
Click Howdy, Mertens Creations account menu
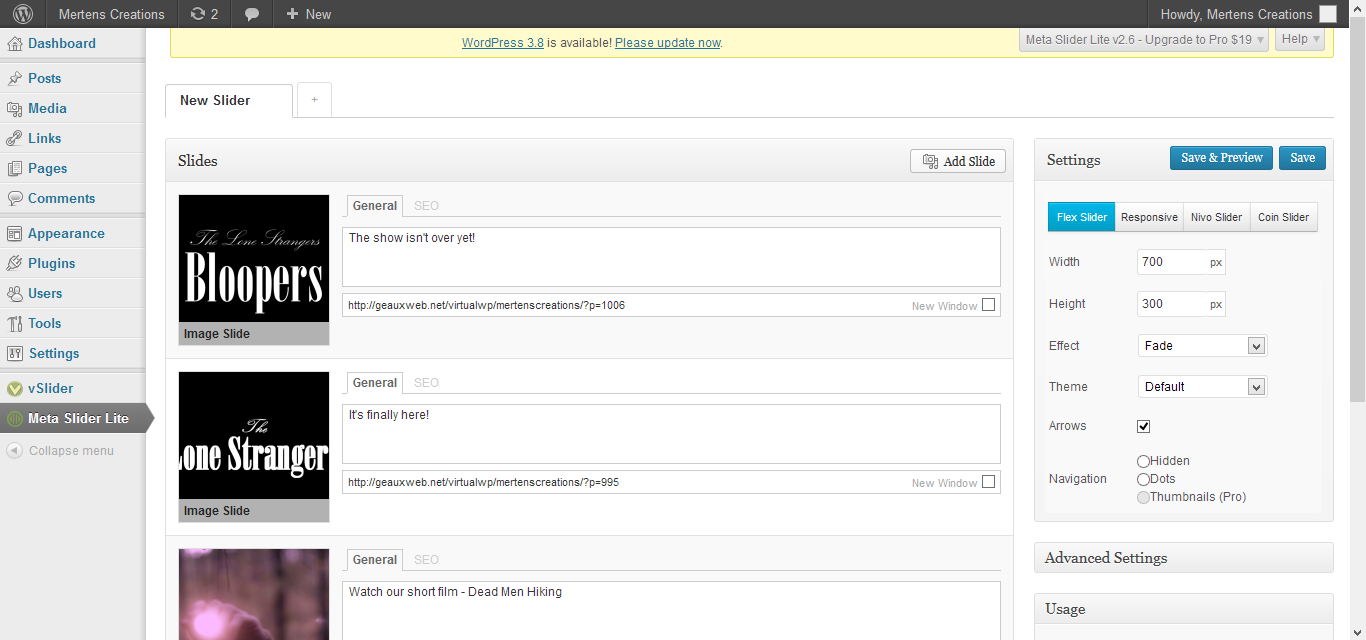click(x=1248, y=14)
